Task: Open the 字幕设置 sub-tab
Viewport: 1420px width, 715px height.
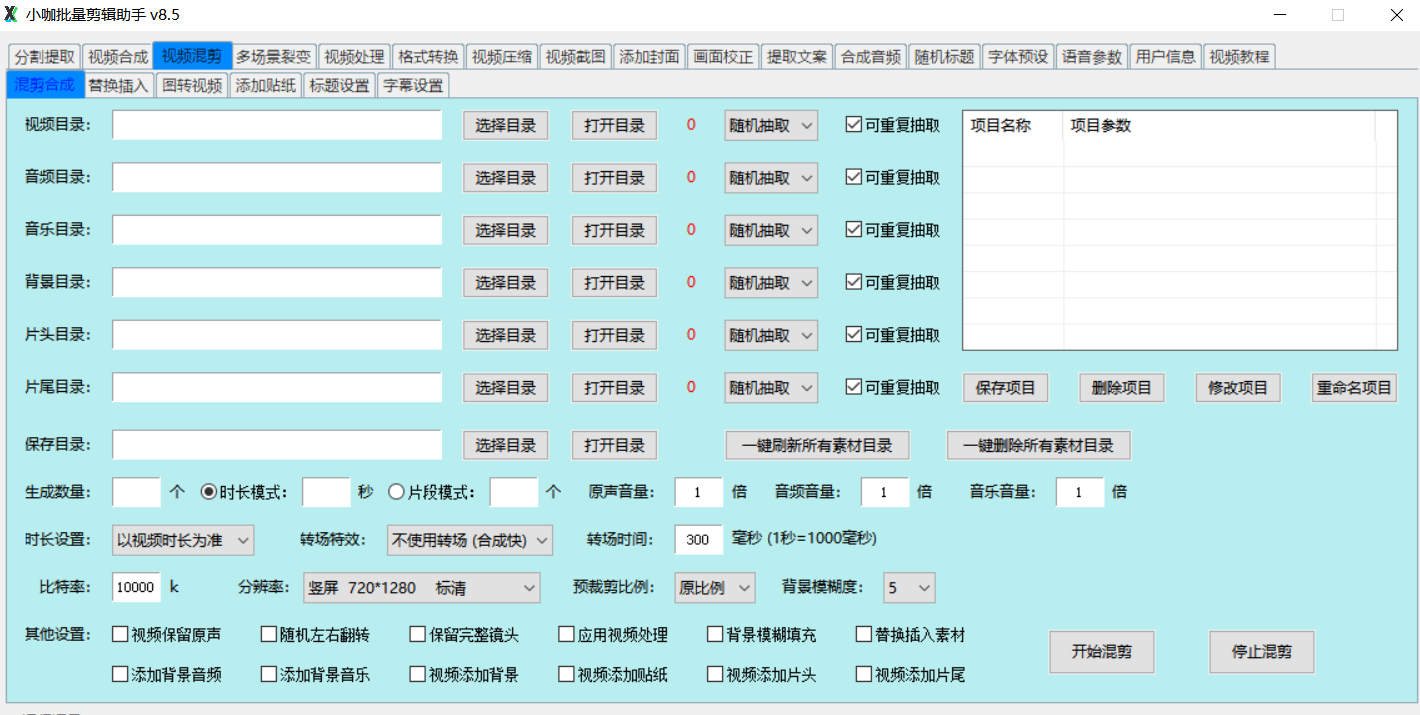Action: [x=413, y=85]
